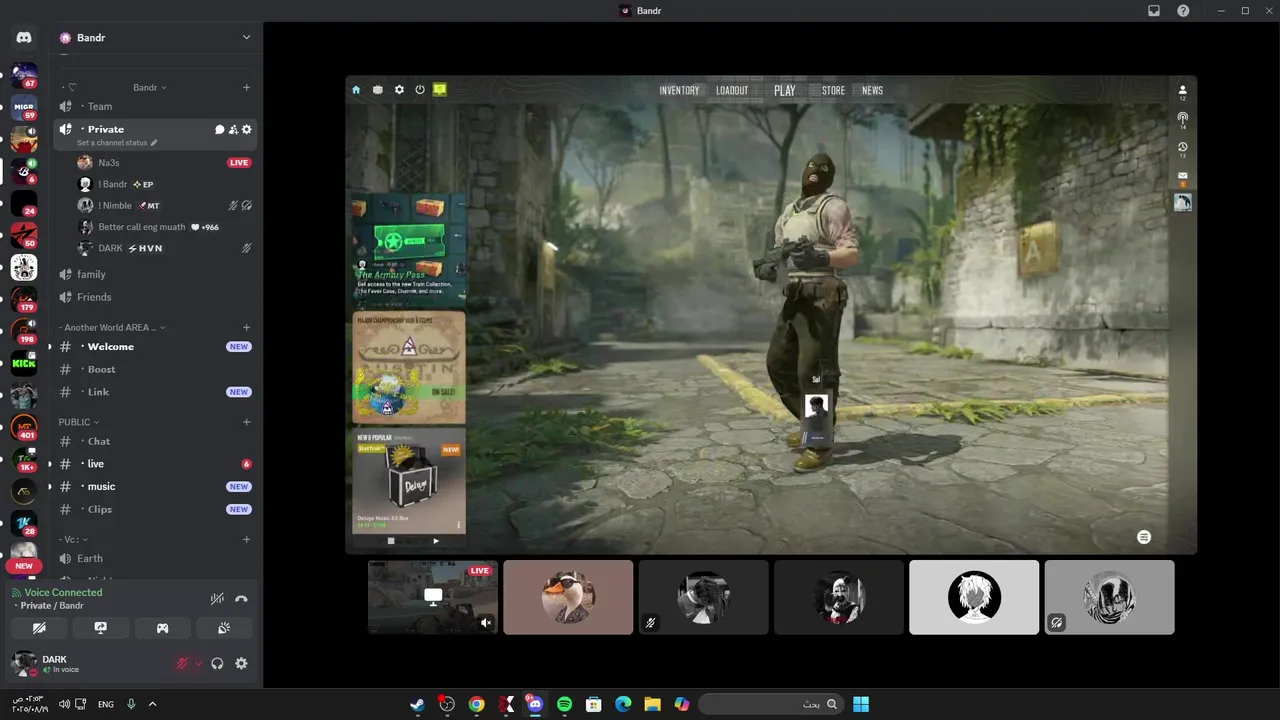The image size is (1280, 720).
Task: Create invite on Private voice channel
Action: (233, 129)
